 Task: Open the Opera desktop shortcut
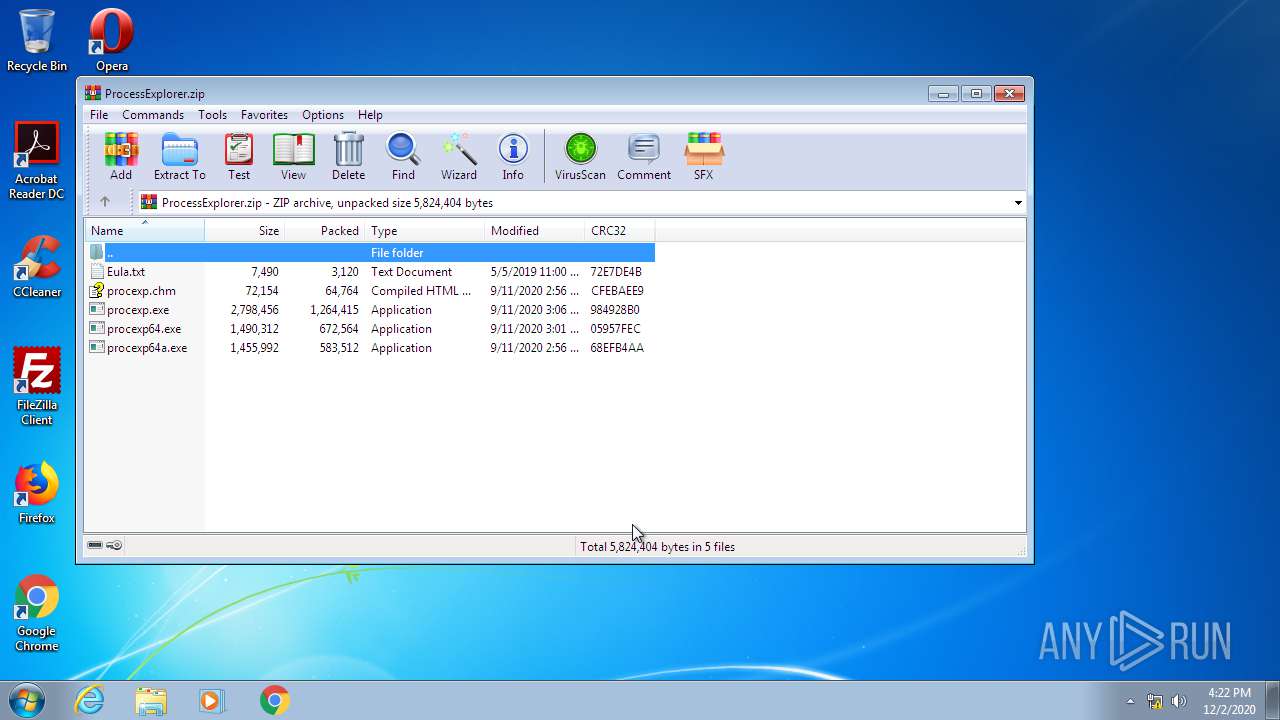112,40
